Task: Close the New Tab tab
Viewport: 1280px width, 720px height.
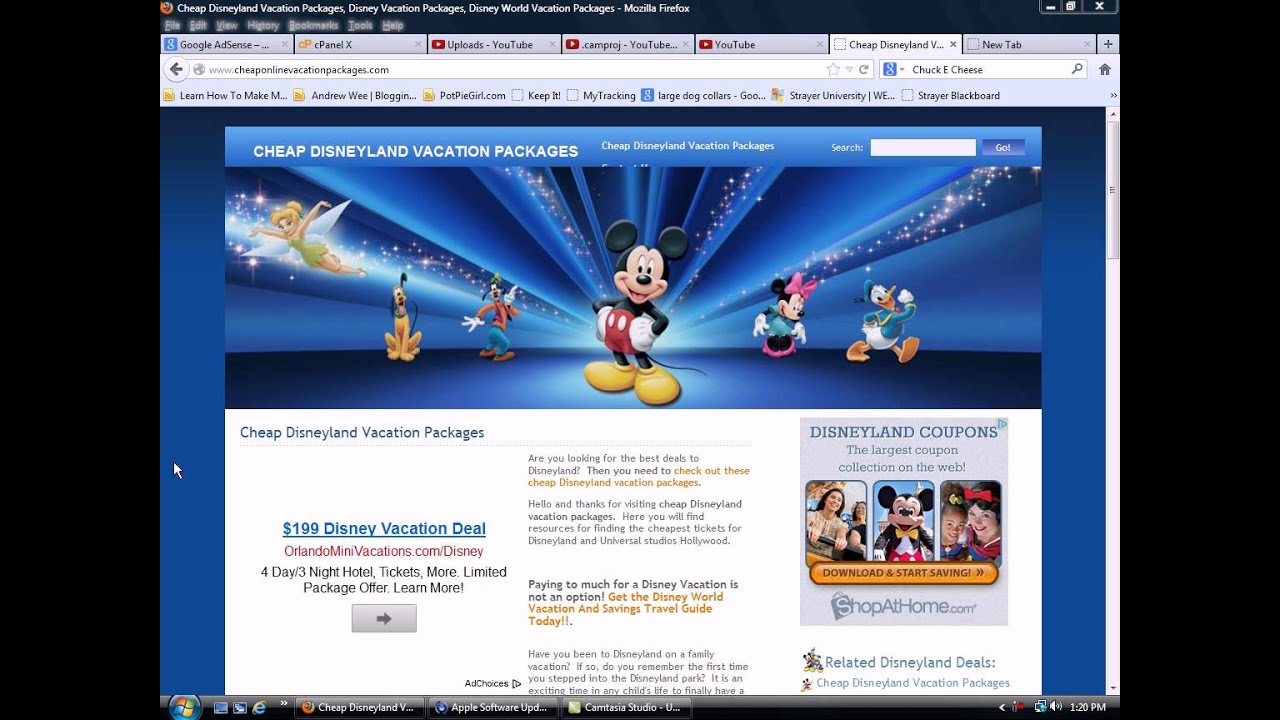Action: pos(1087,44)
